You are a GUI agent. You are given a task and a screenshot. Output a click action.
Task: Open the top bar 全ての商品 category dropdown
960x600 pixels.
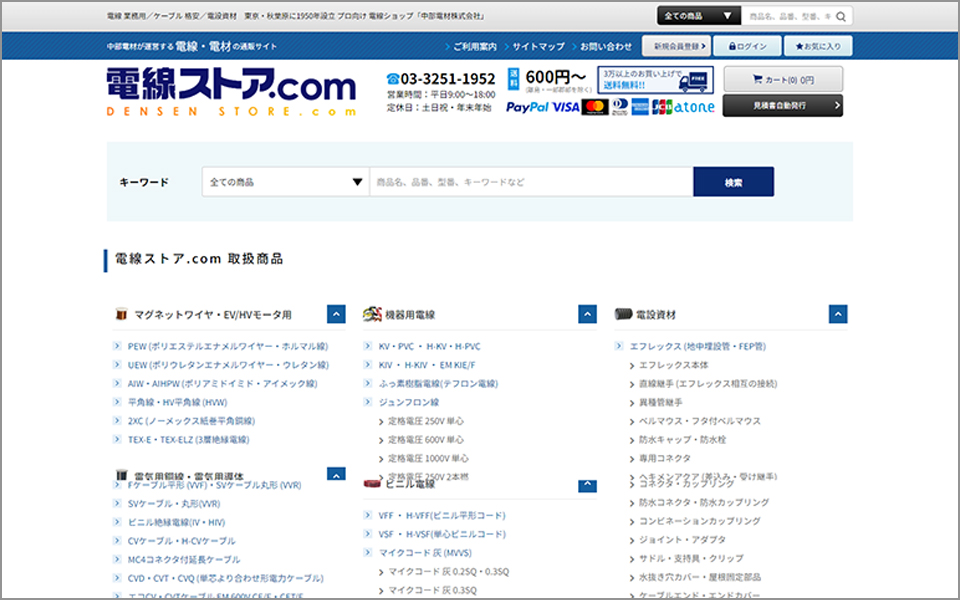(x=699, y=16)
